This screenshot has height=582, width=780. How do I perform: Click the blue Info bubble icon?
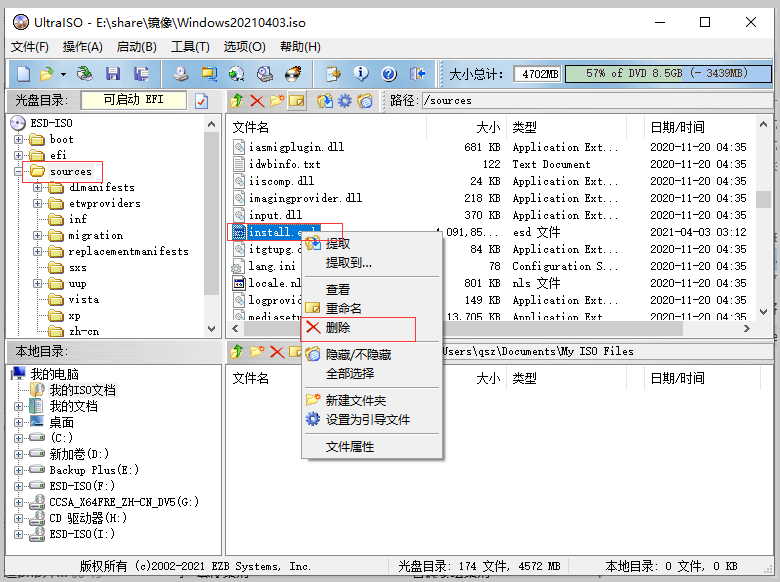361,74
